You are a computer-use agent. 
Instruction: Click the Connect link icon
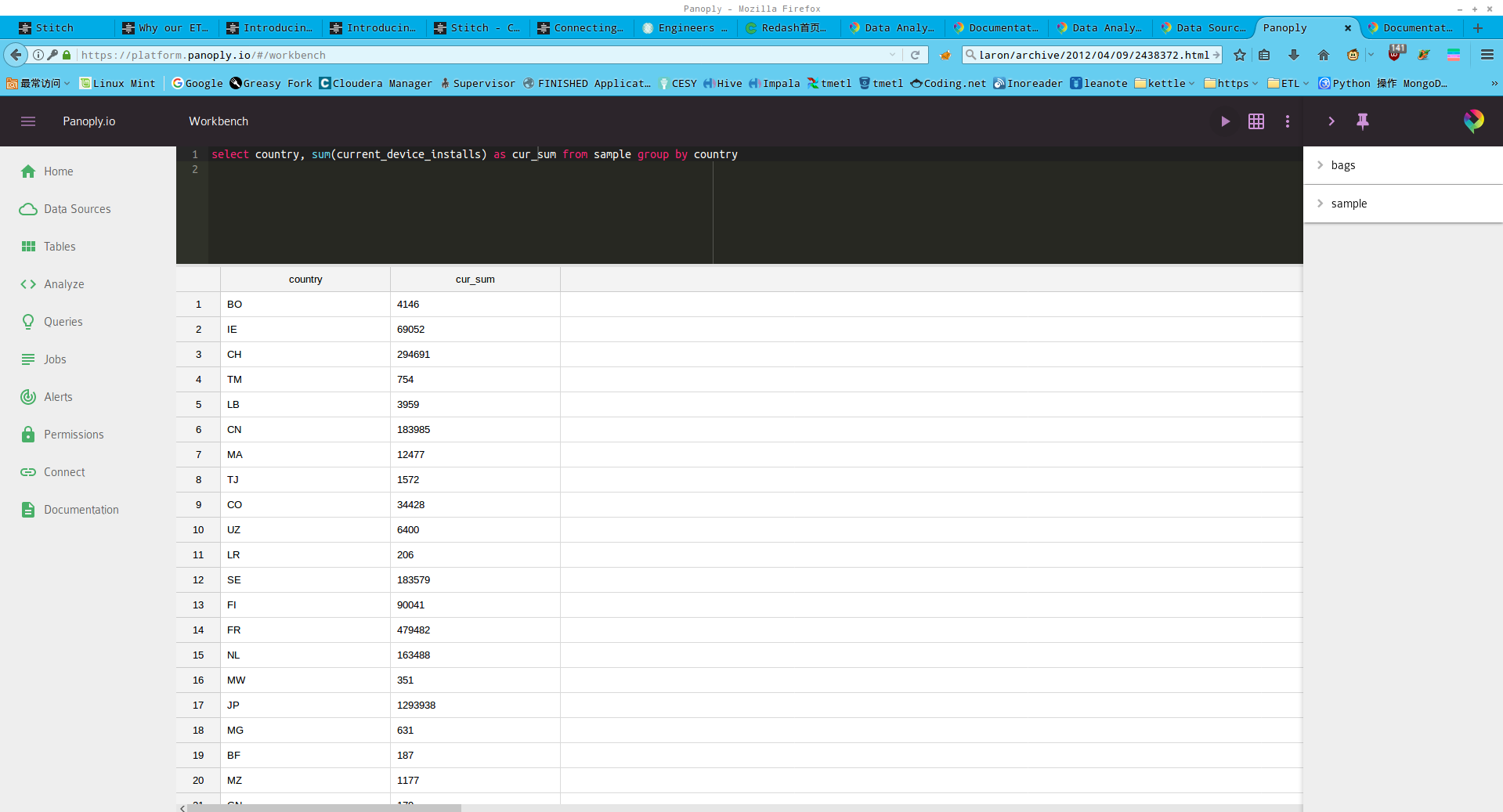(28, 472)
